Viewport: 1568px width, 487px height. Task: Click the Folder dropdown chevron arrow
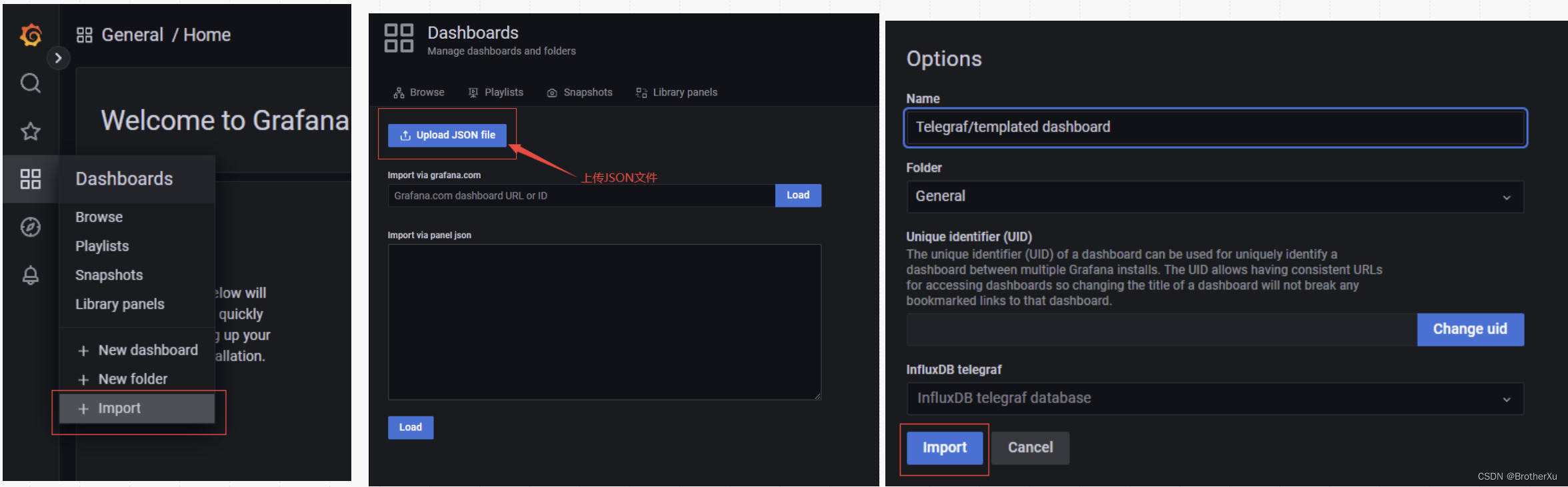coord(1507,197)
